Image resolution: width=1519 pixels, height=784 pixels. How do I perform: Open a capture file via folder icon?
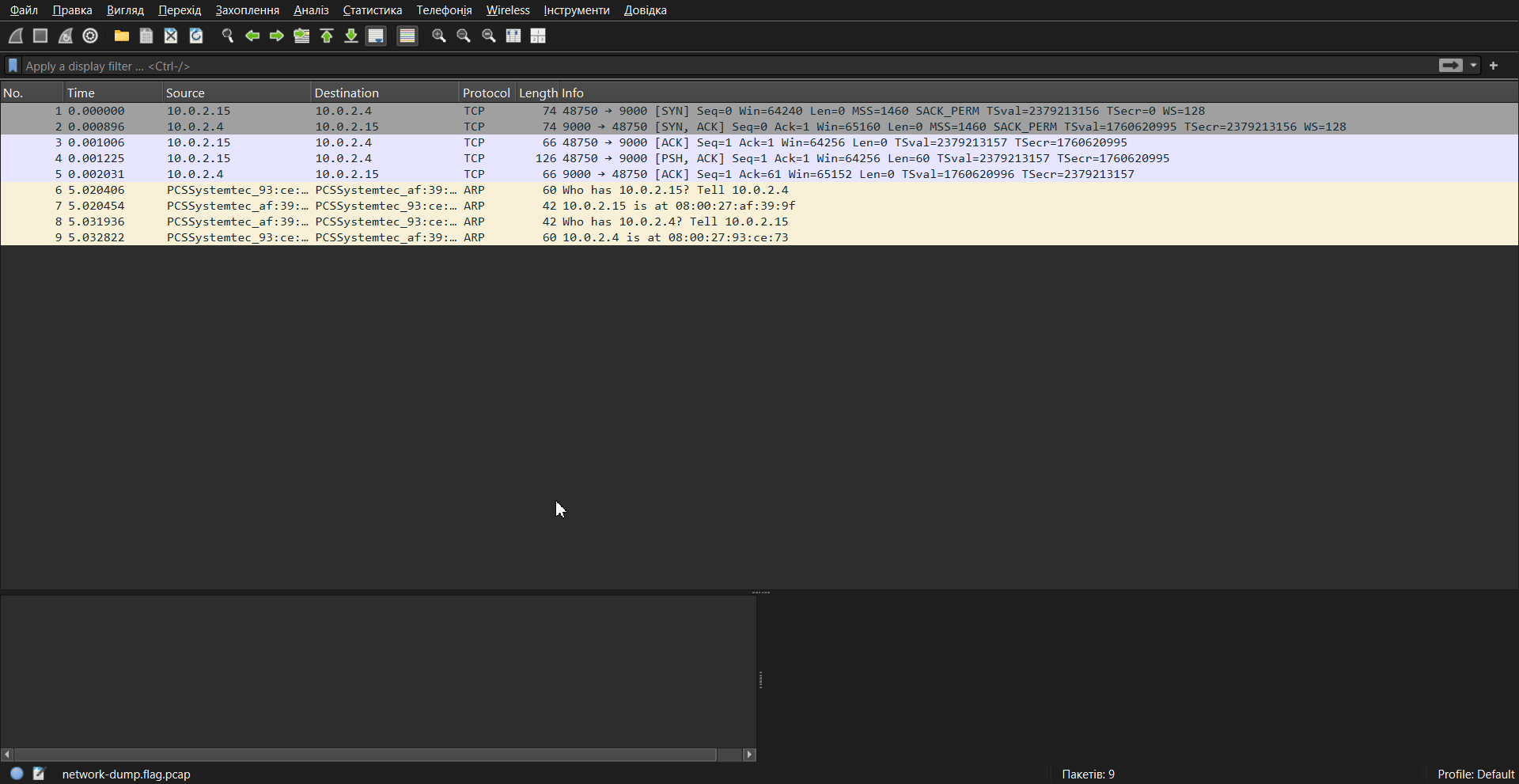121,36
